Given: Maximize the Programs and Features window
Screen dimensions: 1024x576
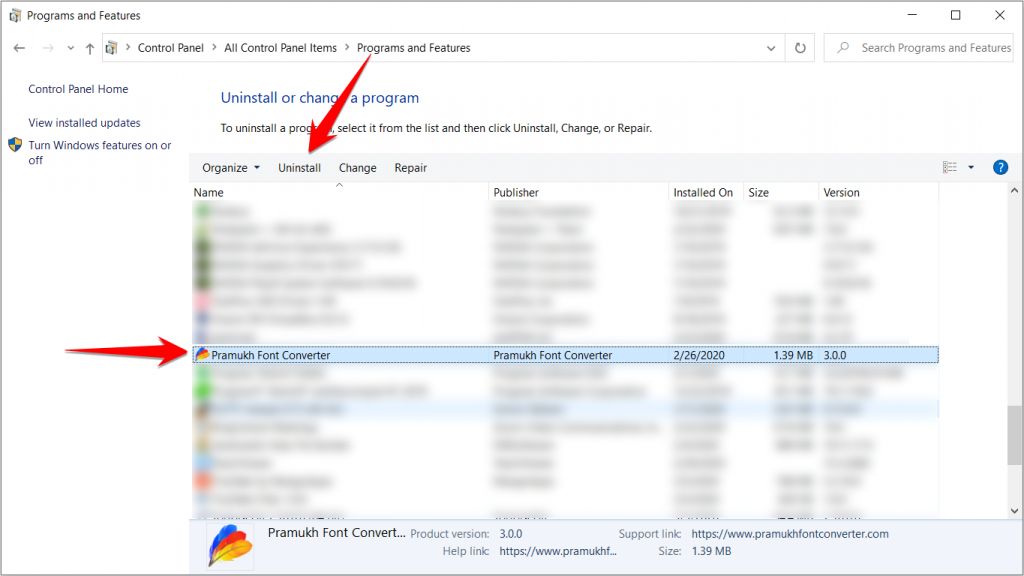Looking at the screenshot, I should coord(955,15).
